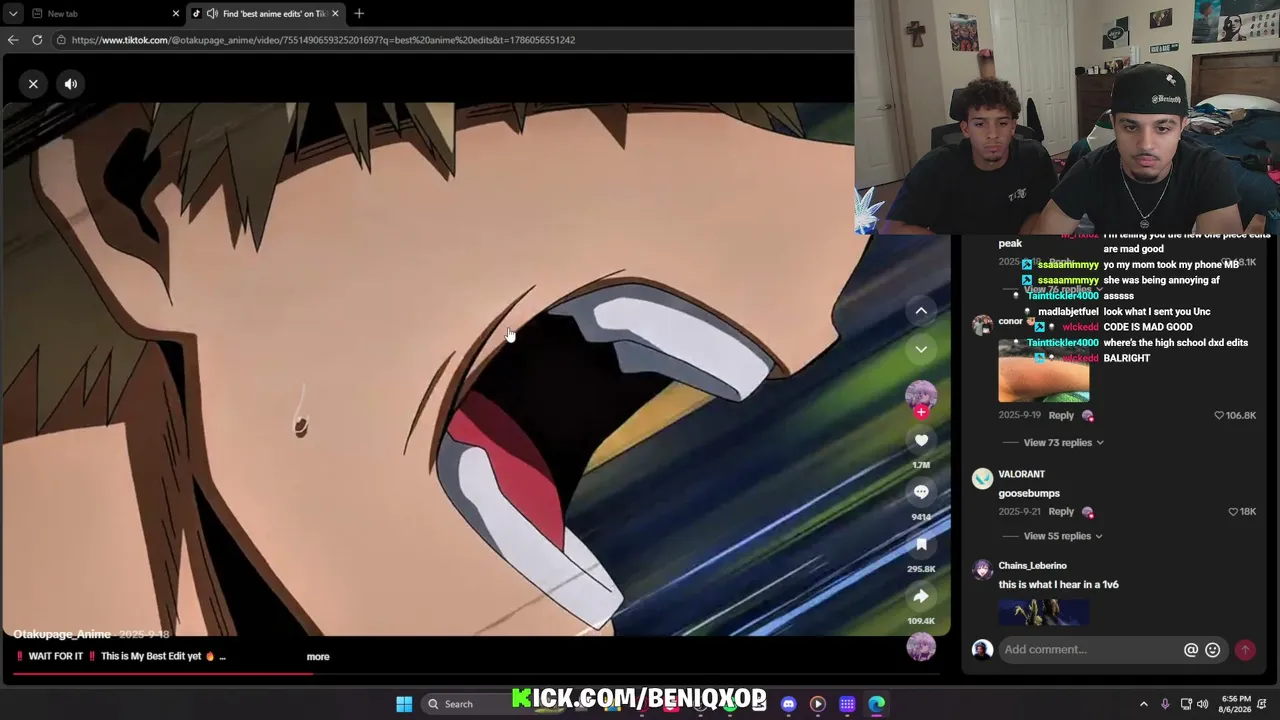The height and width of the screenshot is (720, 1280).
Task: Insert a mention with the @ icon
Action: pos(1191,650)
